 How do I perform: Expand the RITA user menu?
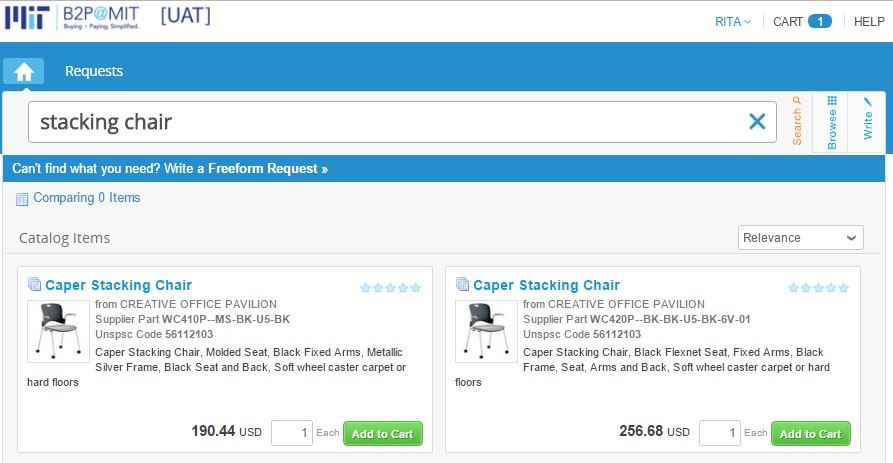click(x=733, y=21)
